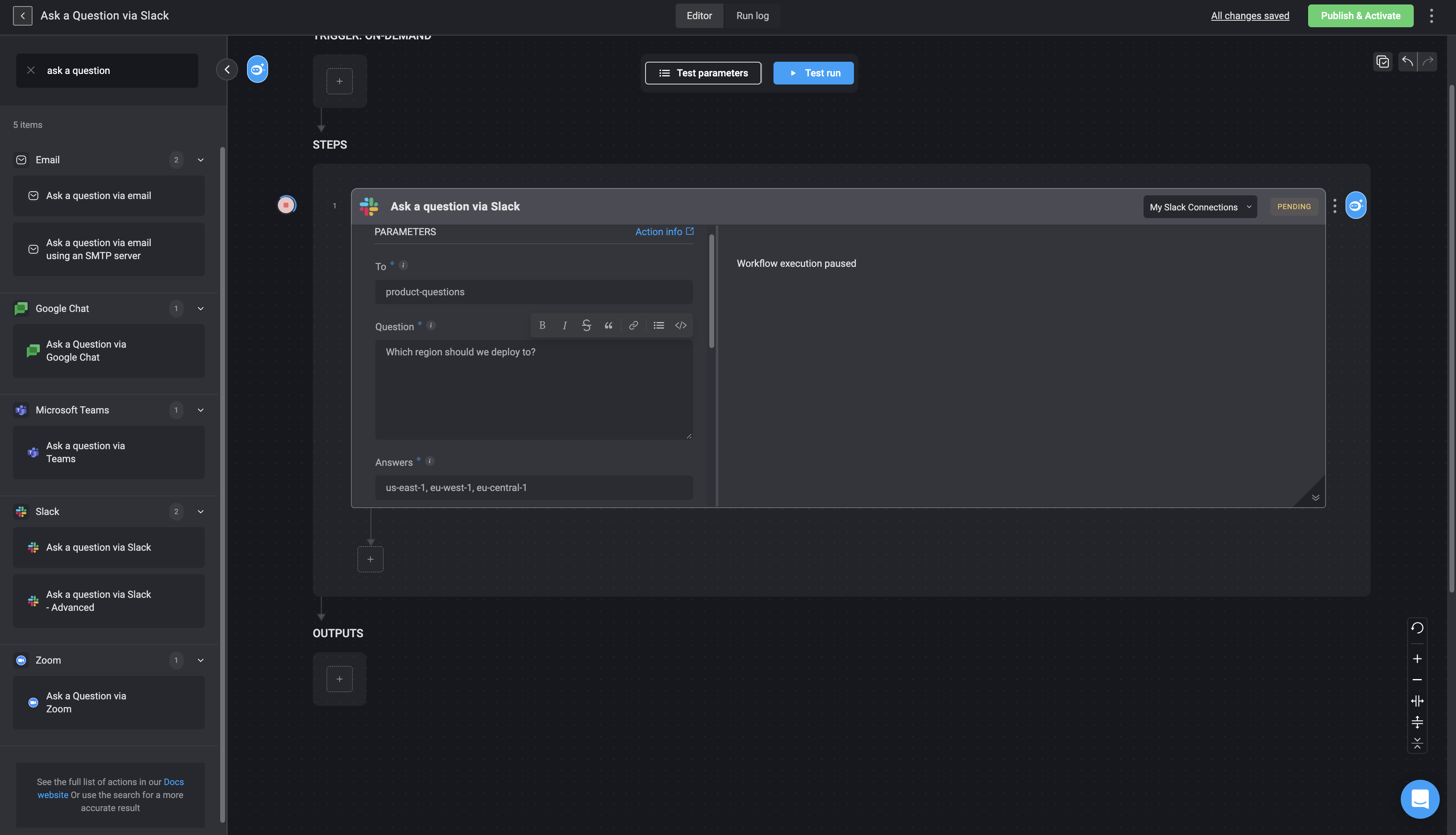Click the PENDING status badge
The image size is (1456, 835).
pyautogui.click(x=1294, y=206)
